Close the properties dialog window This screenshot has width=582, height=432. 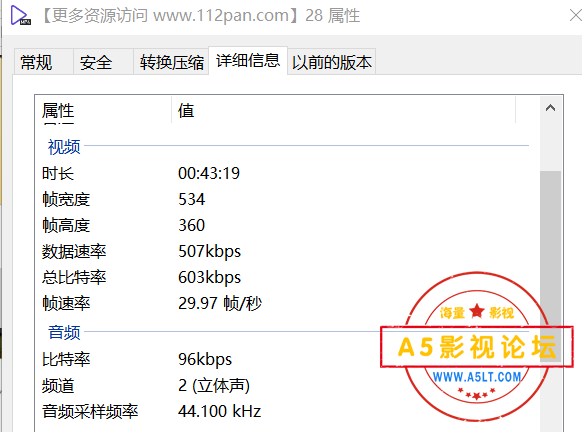[x=575, y=16]
